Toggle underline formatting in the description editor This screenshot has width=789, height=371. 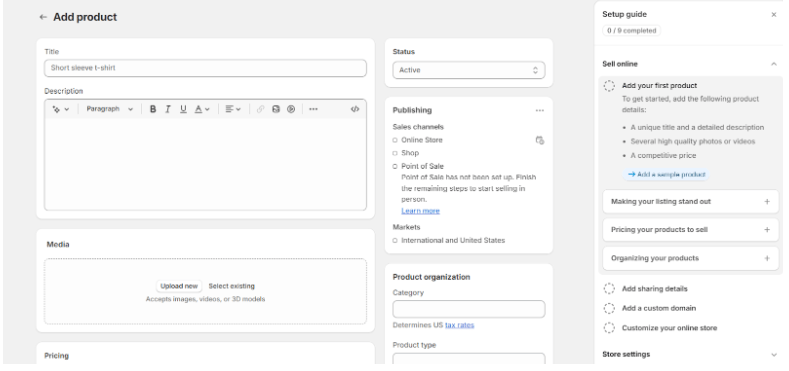(183, 109)
